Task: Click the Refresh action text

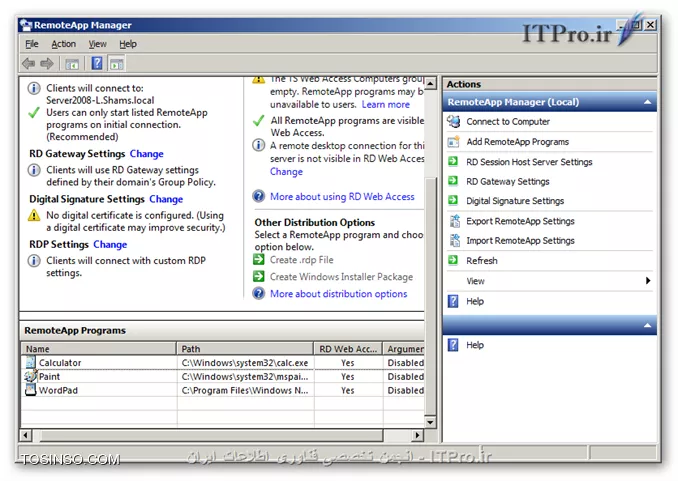Action: (x=482, y=261)
